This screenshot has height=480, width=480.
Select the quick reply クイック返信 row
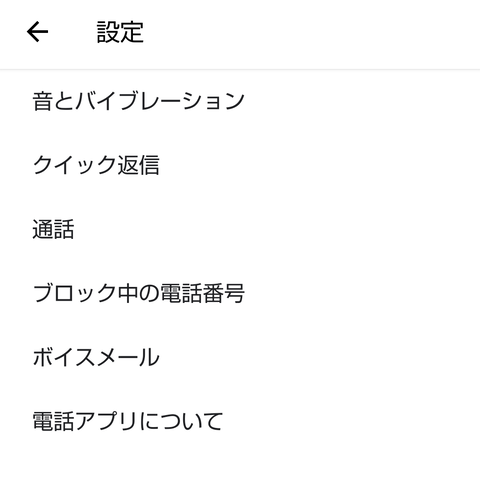(240, 165)
